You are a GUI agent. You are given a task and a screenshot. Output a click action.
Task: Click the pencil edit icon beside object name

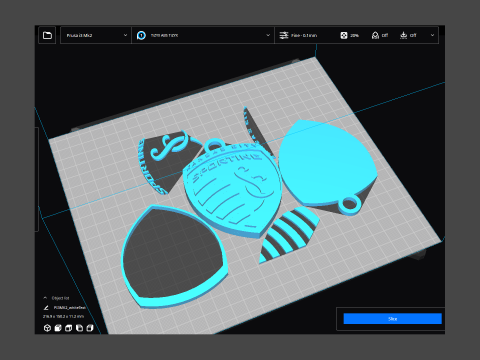click(x=46, y=307)
